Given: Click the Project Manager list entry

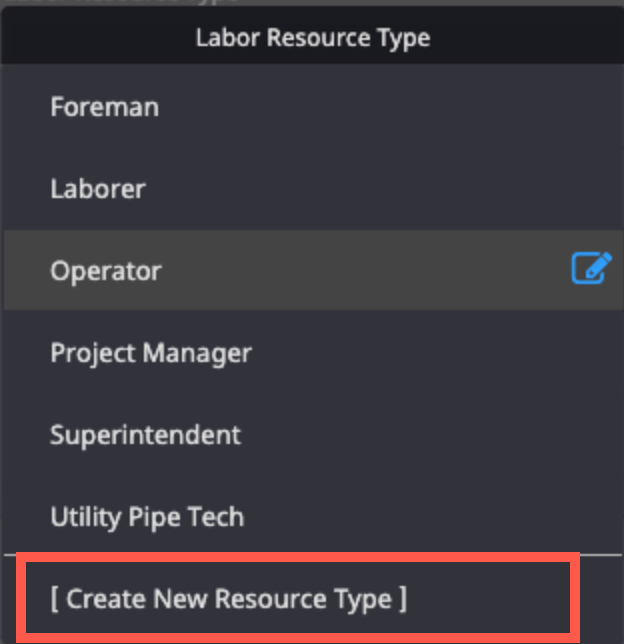Looking at the screenshot, I should pos(314,353).
